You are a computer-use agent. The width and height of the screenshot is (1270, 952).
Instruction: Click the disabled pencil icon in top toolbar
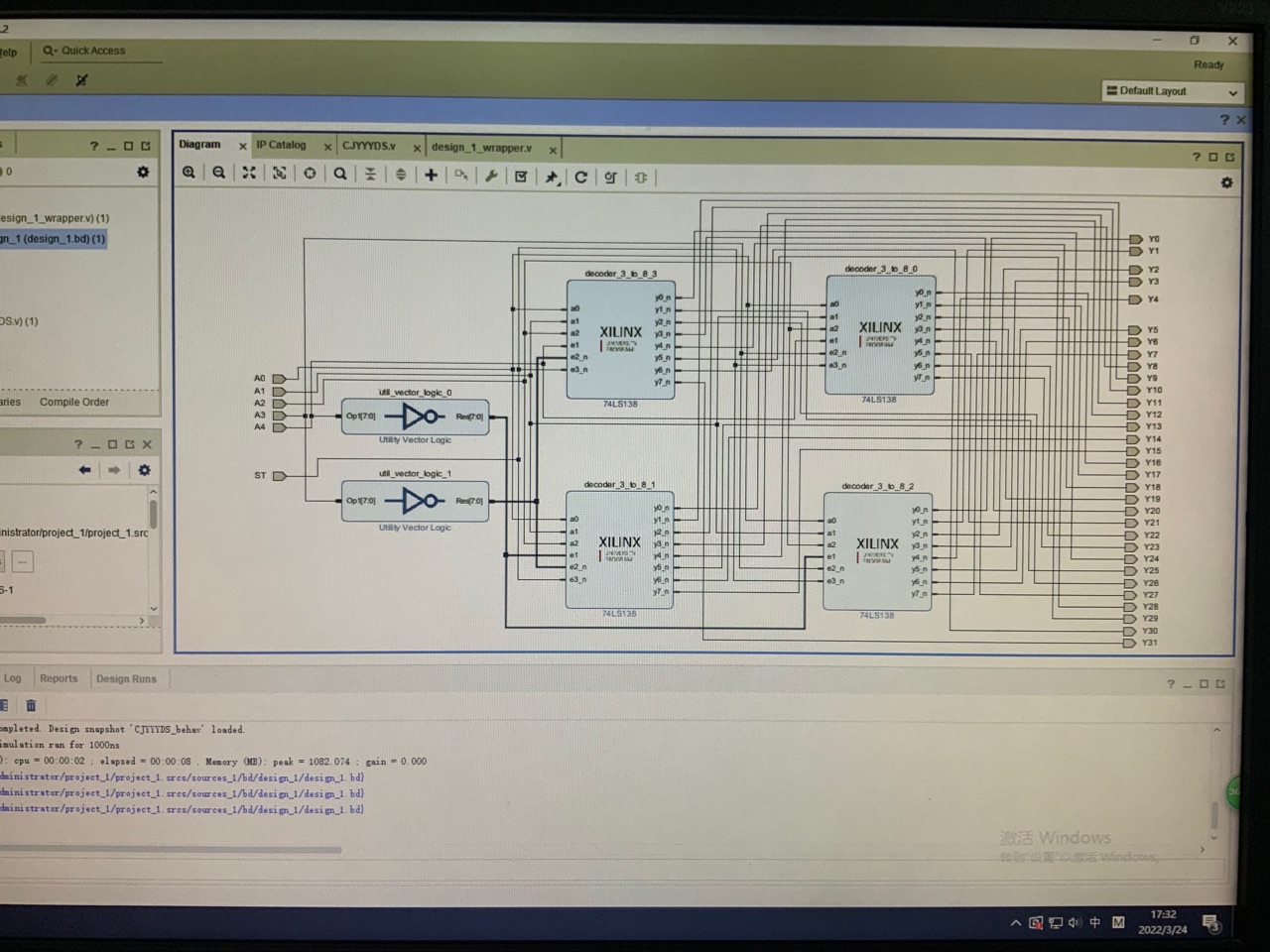[x=52, y=80]
